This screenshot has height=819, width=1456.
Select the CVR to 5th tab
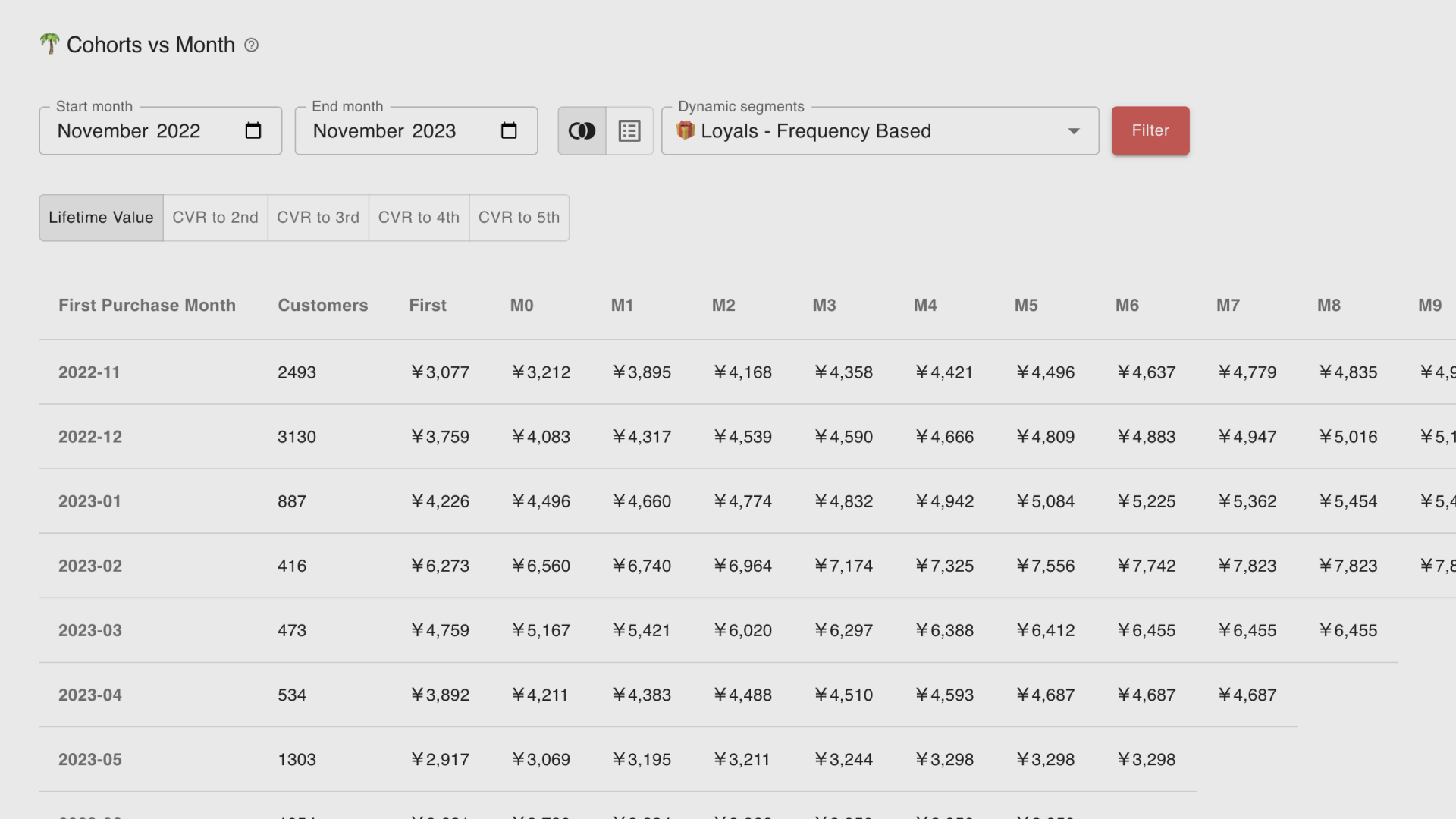tap(519, 218)
